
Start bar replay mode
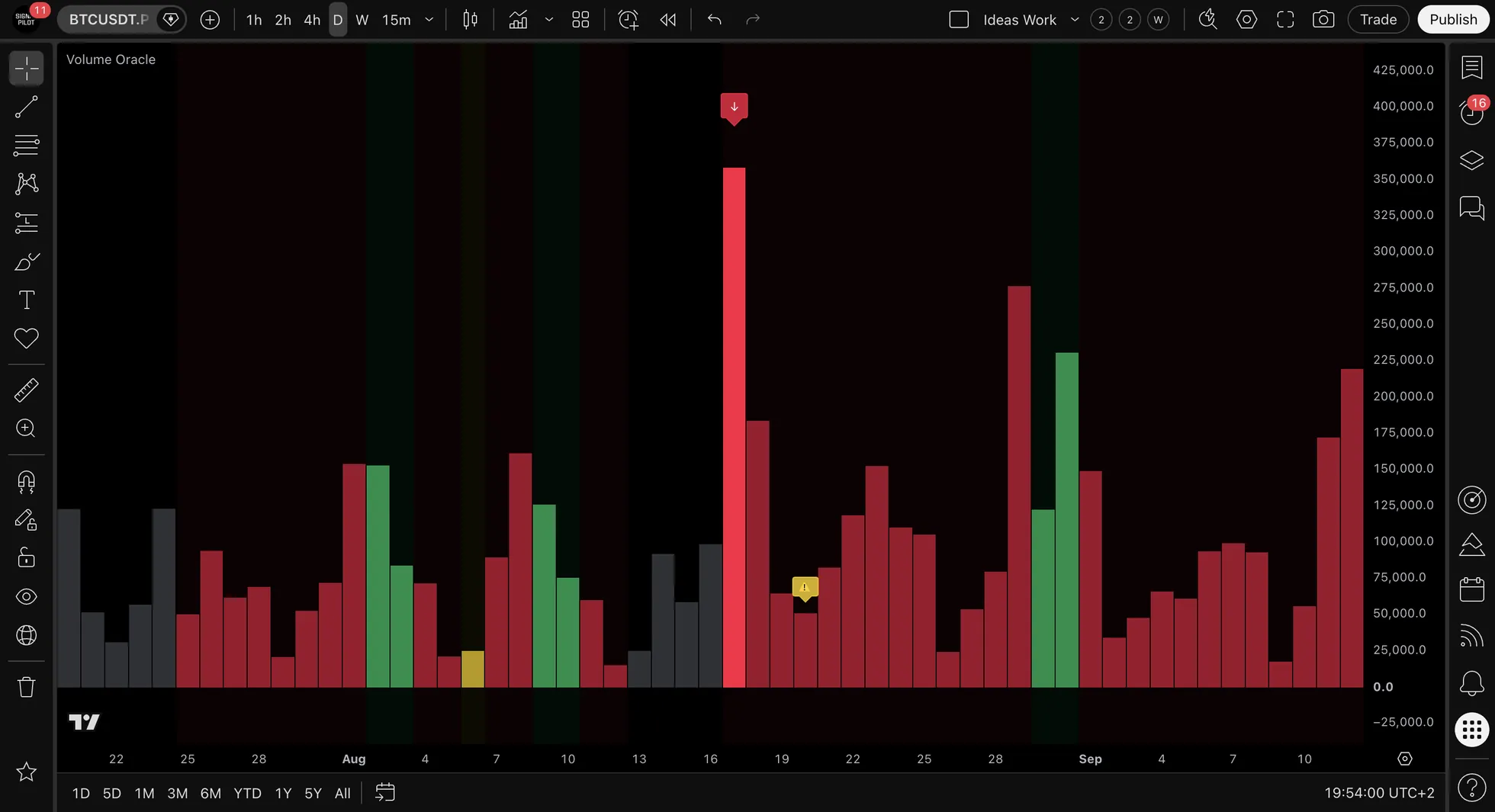(x=668, y=20)
